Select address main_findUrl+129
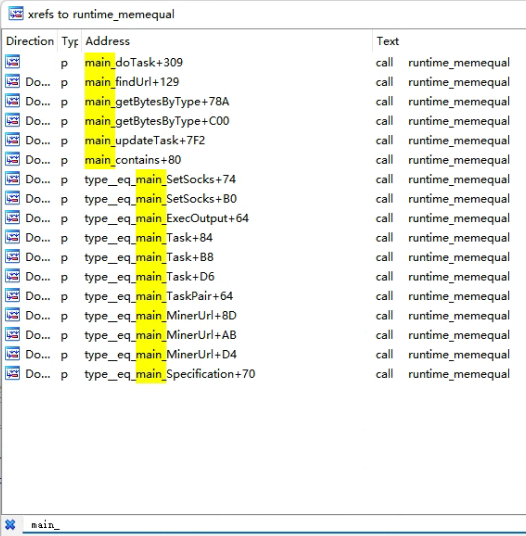The image size is (526, 536). tap(132, 82)
